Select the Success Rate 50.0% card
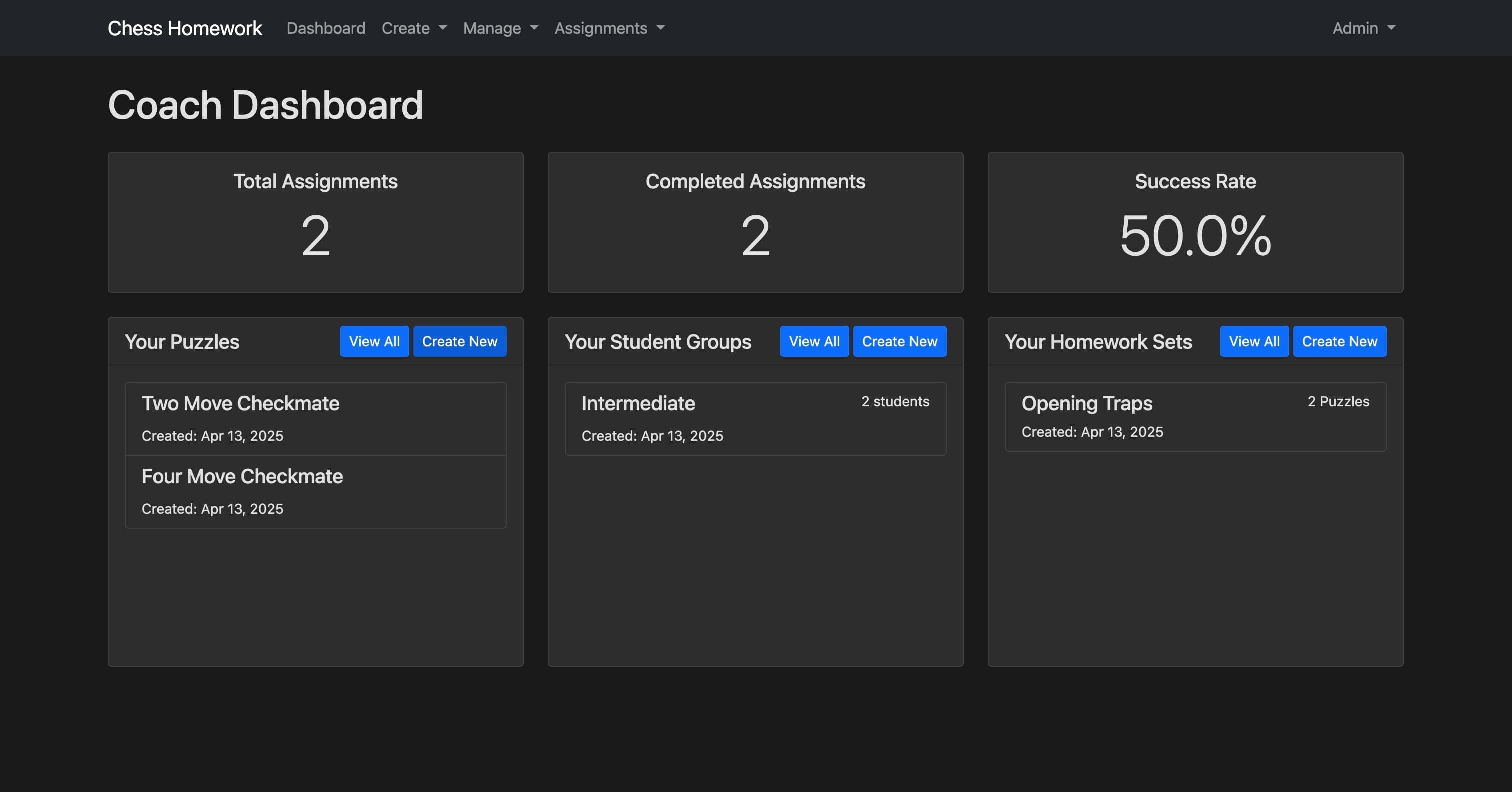Screen dimensions: 1512x792 pos(1195,222)
